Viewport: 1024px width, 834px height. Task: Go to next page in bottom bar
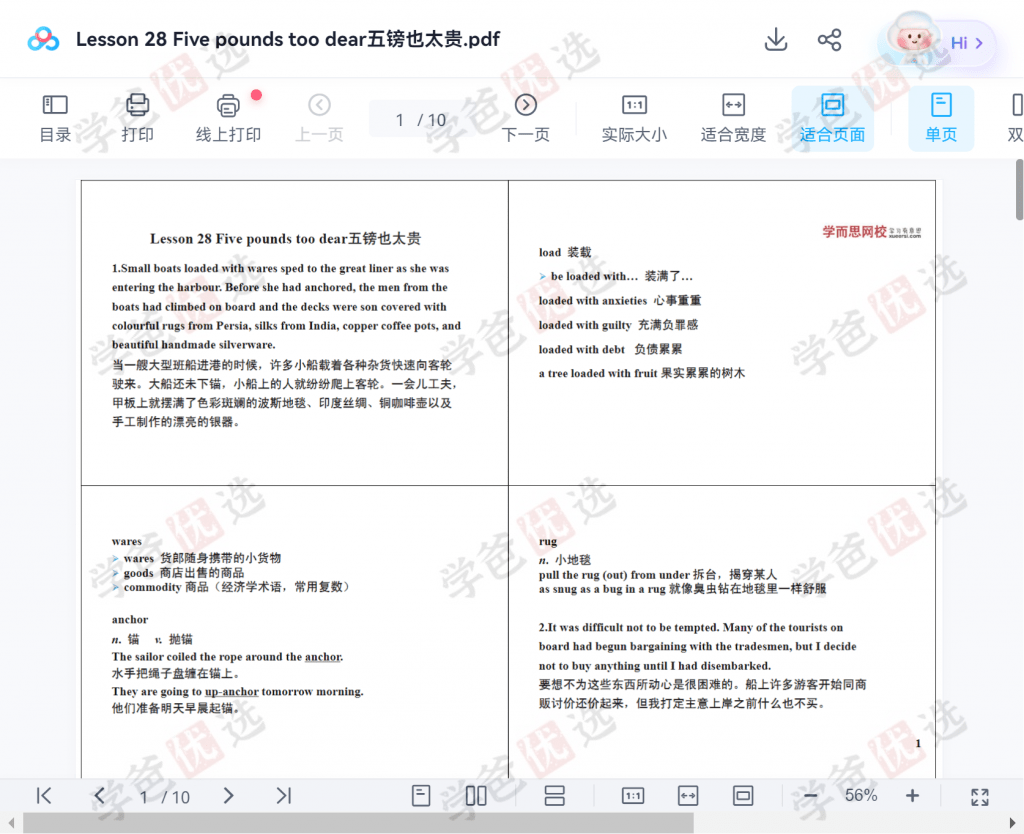point(228,795)
